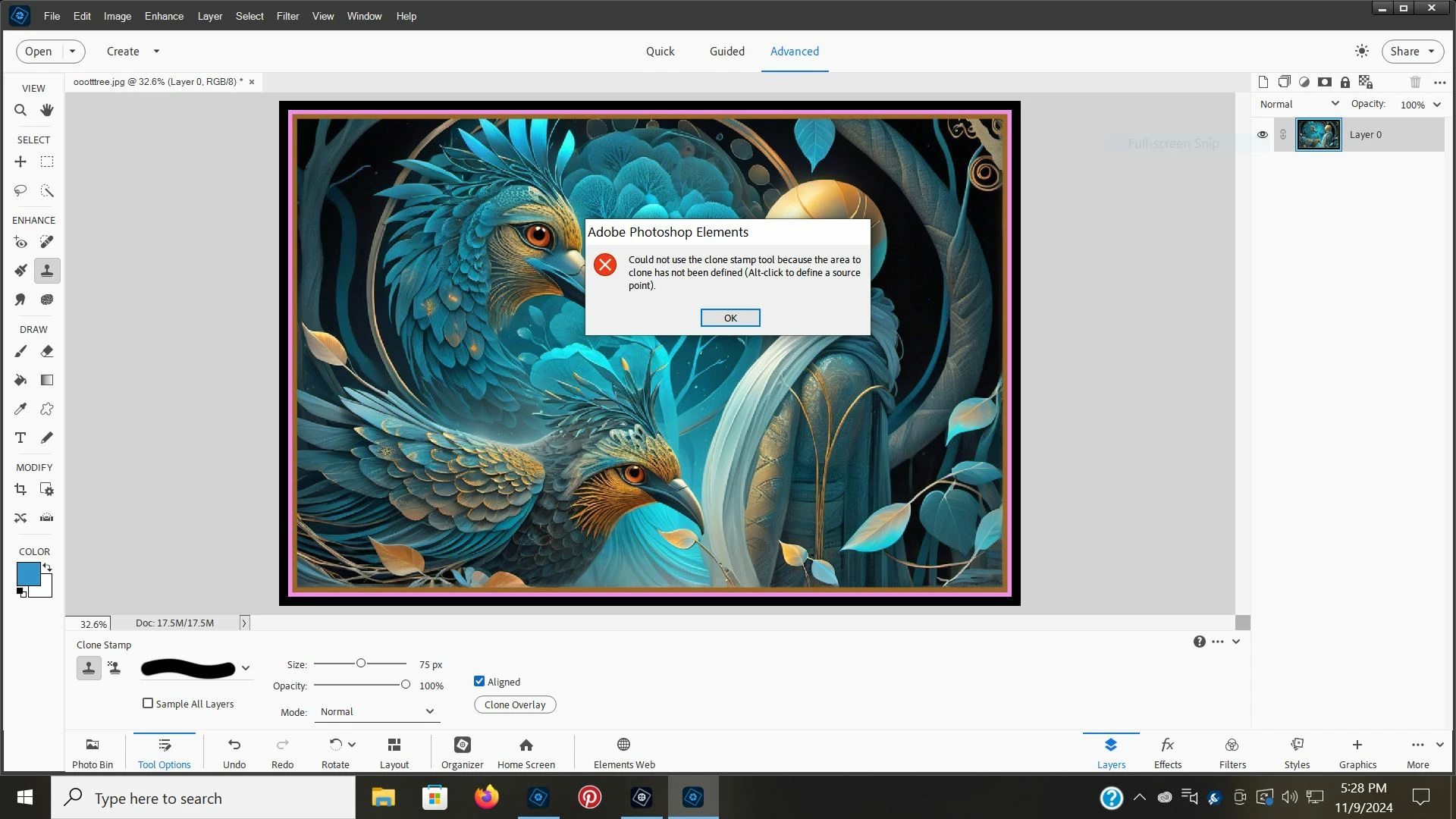Select the Hand tool
The width and height of the screenshot is (1456, 819).
[x=47, y=111]
